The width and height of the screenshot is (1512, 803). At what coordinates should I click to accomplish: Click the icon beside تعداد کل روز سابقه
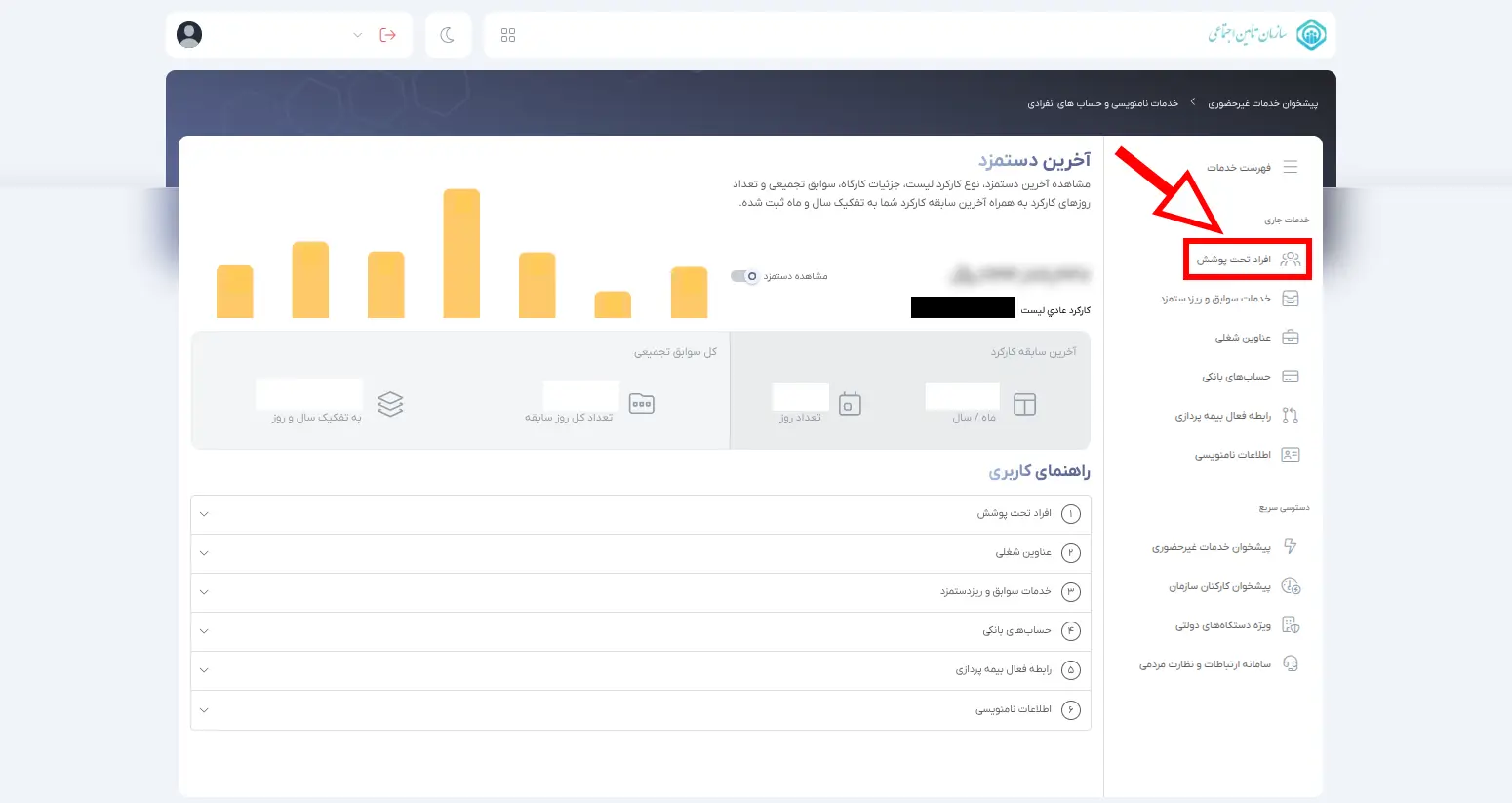642,404
